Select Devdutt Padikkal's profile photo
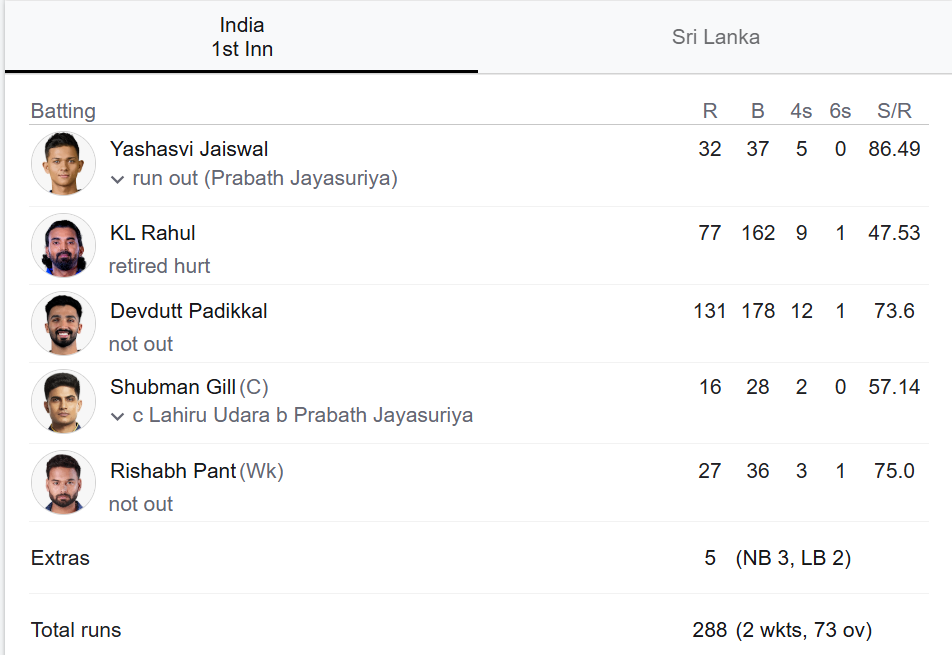Viewport: 952px width, 655px height. click(x=63, y=323)
